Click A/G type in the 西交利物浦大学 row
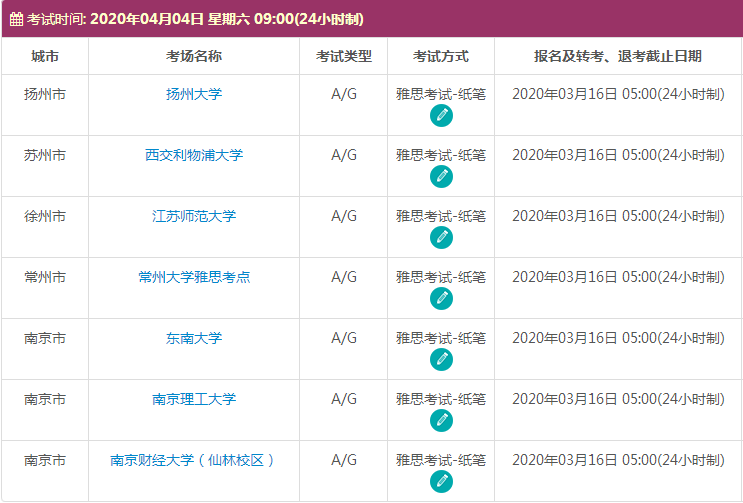The width and height of the screenshot is (743, 503). (x=344, y=155)
